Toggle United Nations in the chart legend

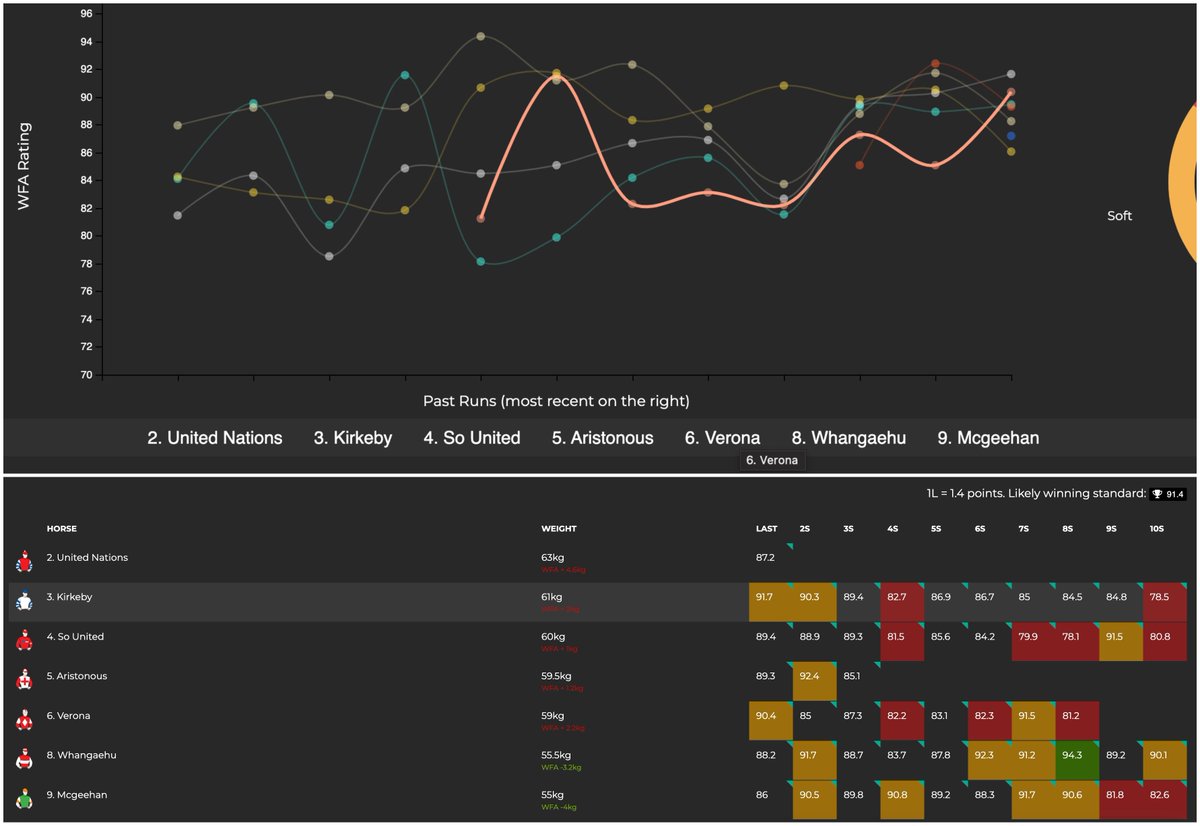215,438
